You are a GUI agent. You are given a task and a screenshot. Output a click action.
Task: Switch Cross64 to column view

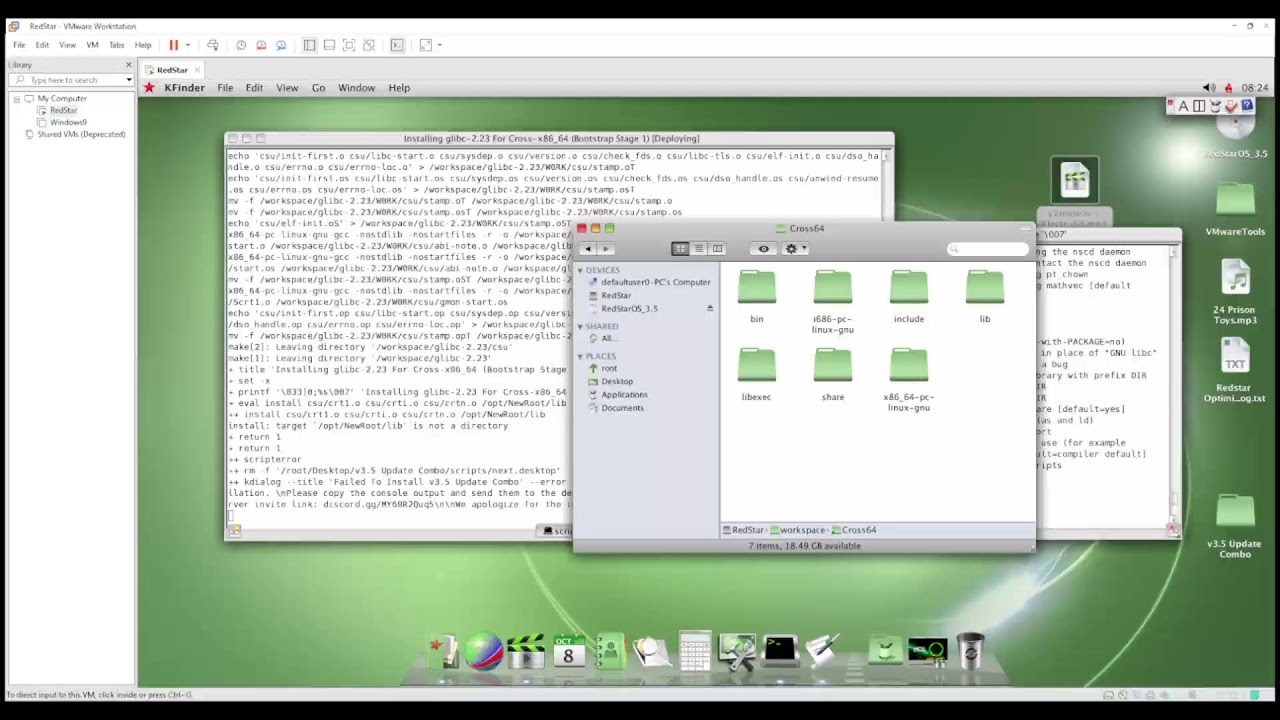(x=717, y=249)
